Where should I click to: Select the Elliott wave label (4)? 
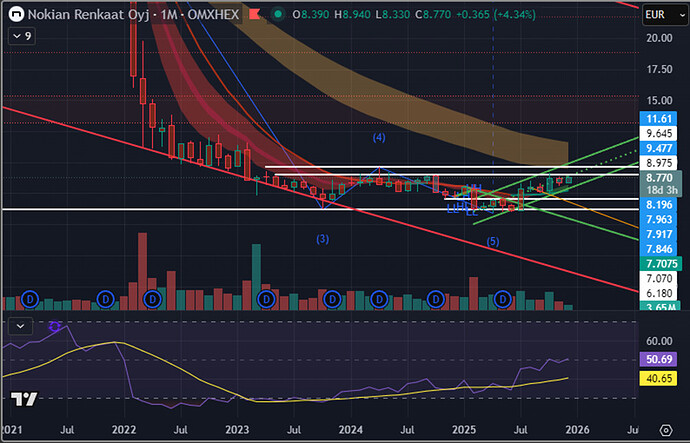click(379, 138)
